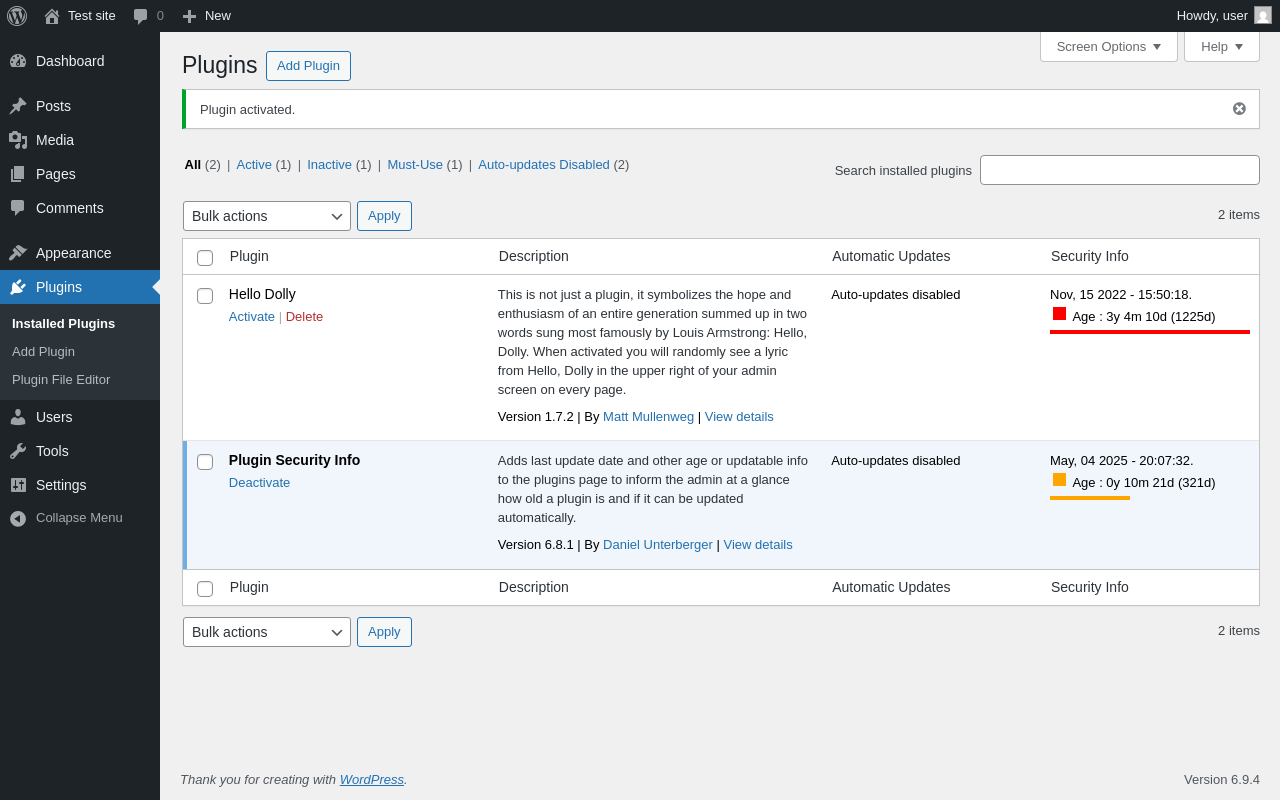Expand the Screen Options panel

pos(1109,46)
